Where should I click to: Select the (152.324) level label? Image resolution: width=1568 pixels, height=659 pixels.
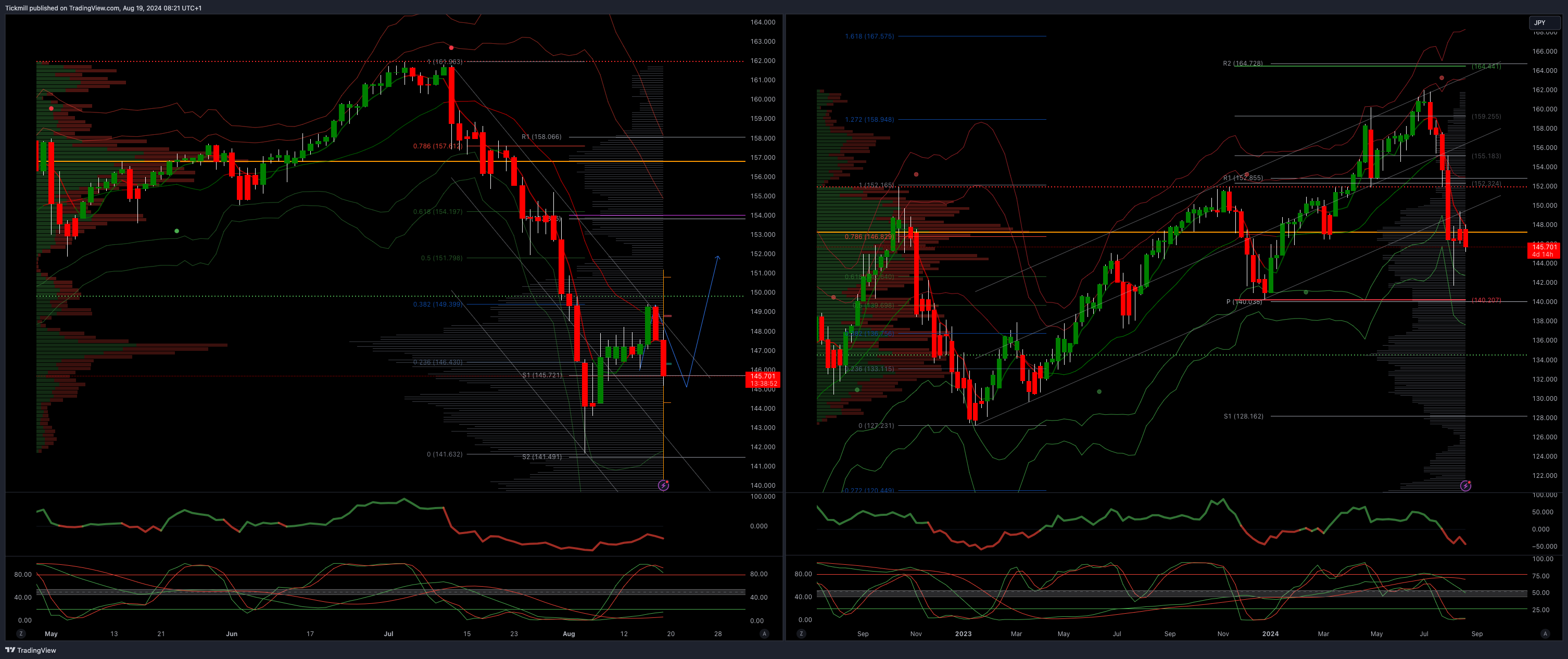pyautogui.click(x=1486, y=183)
